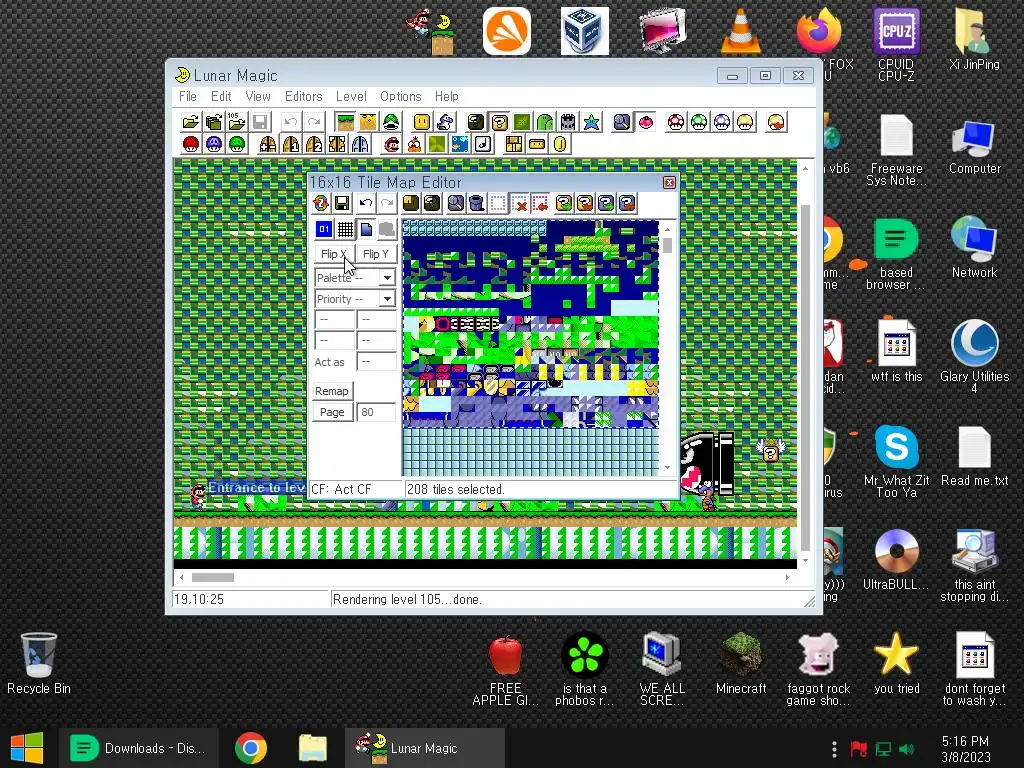
Task: Open the Options menu
Action: click(x=401, y=97)
